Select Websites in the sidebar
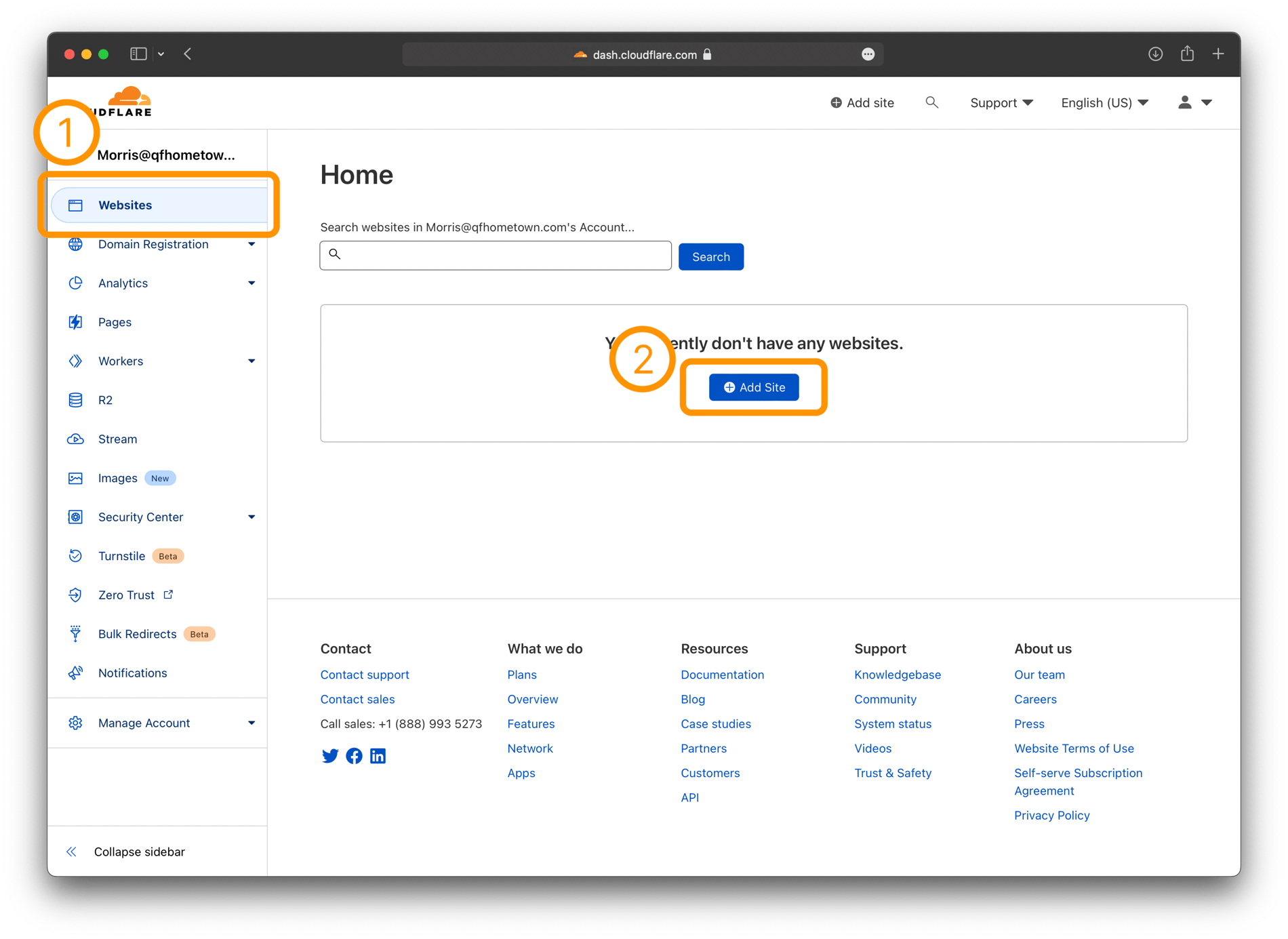Viewport: 1288px width, 939px height. (160, 205)
